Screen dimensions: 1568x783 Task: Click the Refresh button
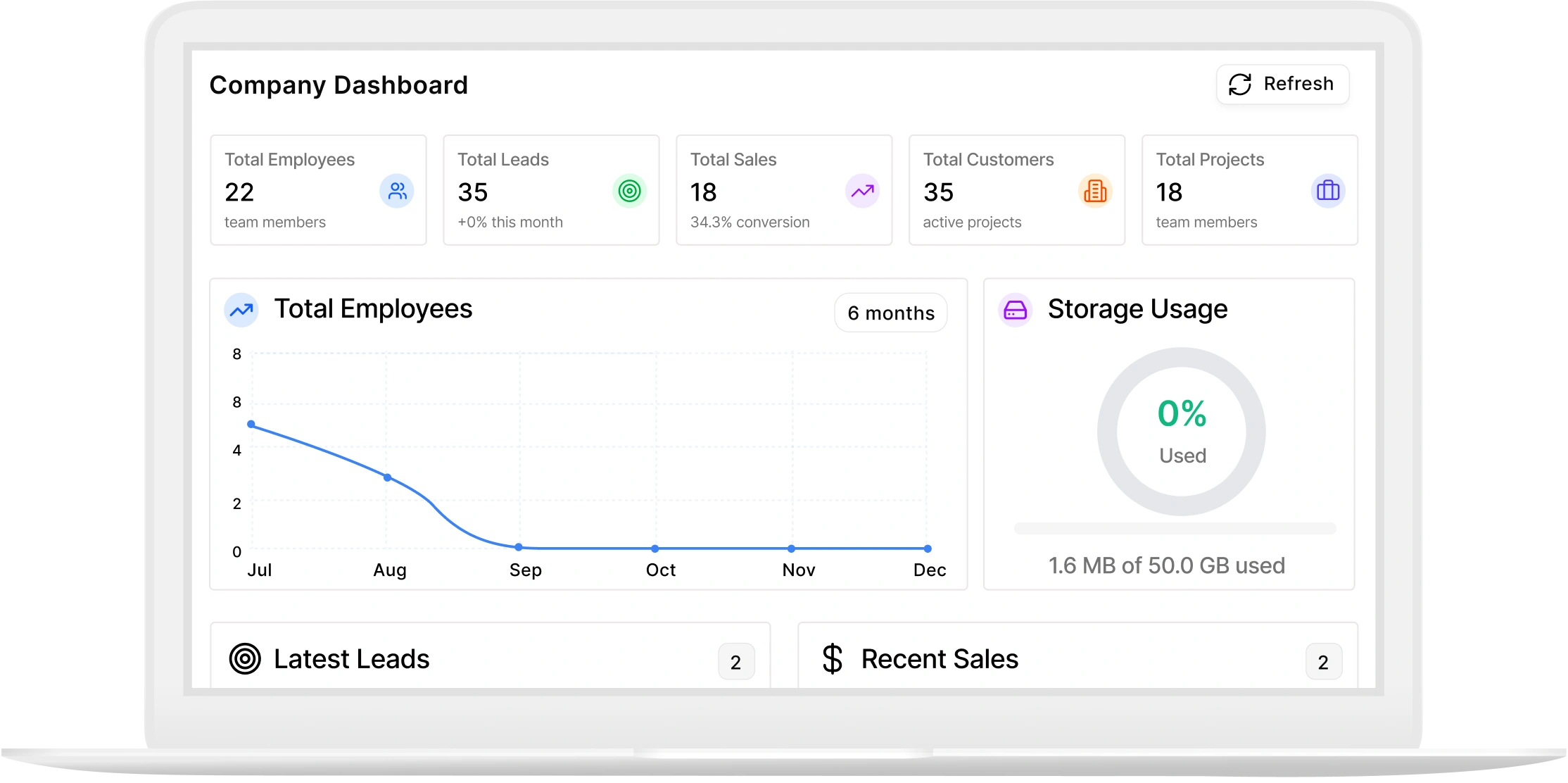1282,84
